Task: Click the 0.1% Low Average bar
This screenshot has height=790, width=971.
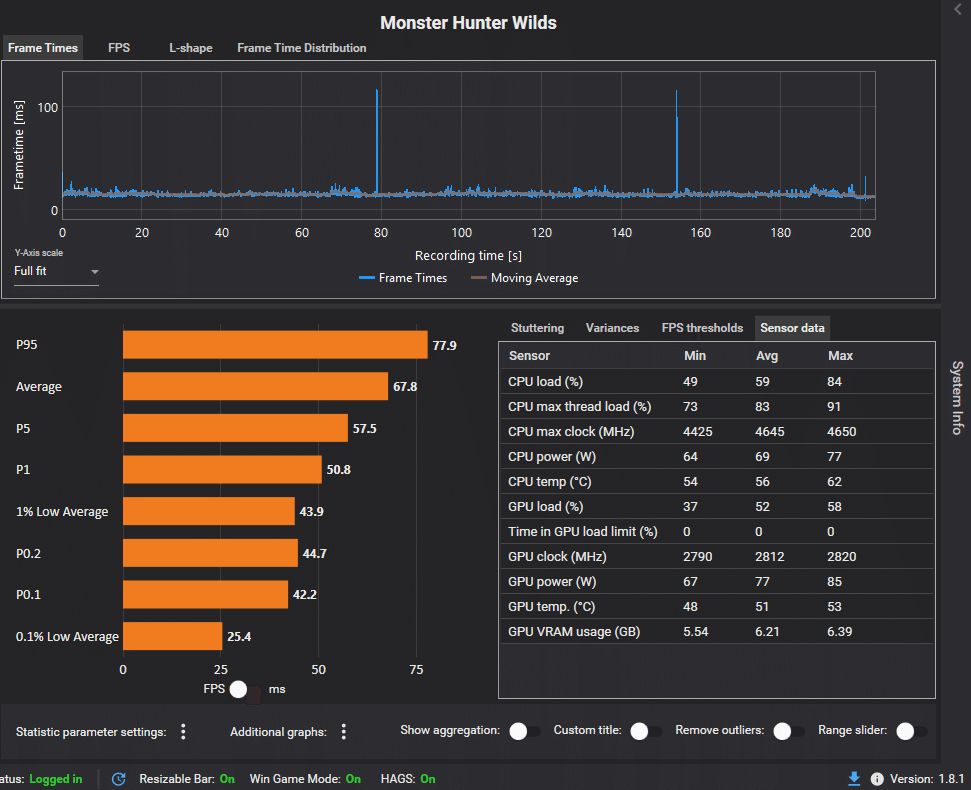Action: point(172,636)
